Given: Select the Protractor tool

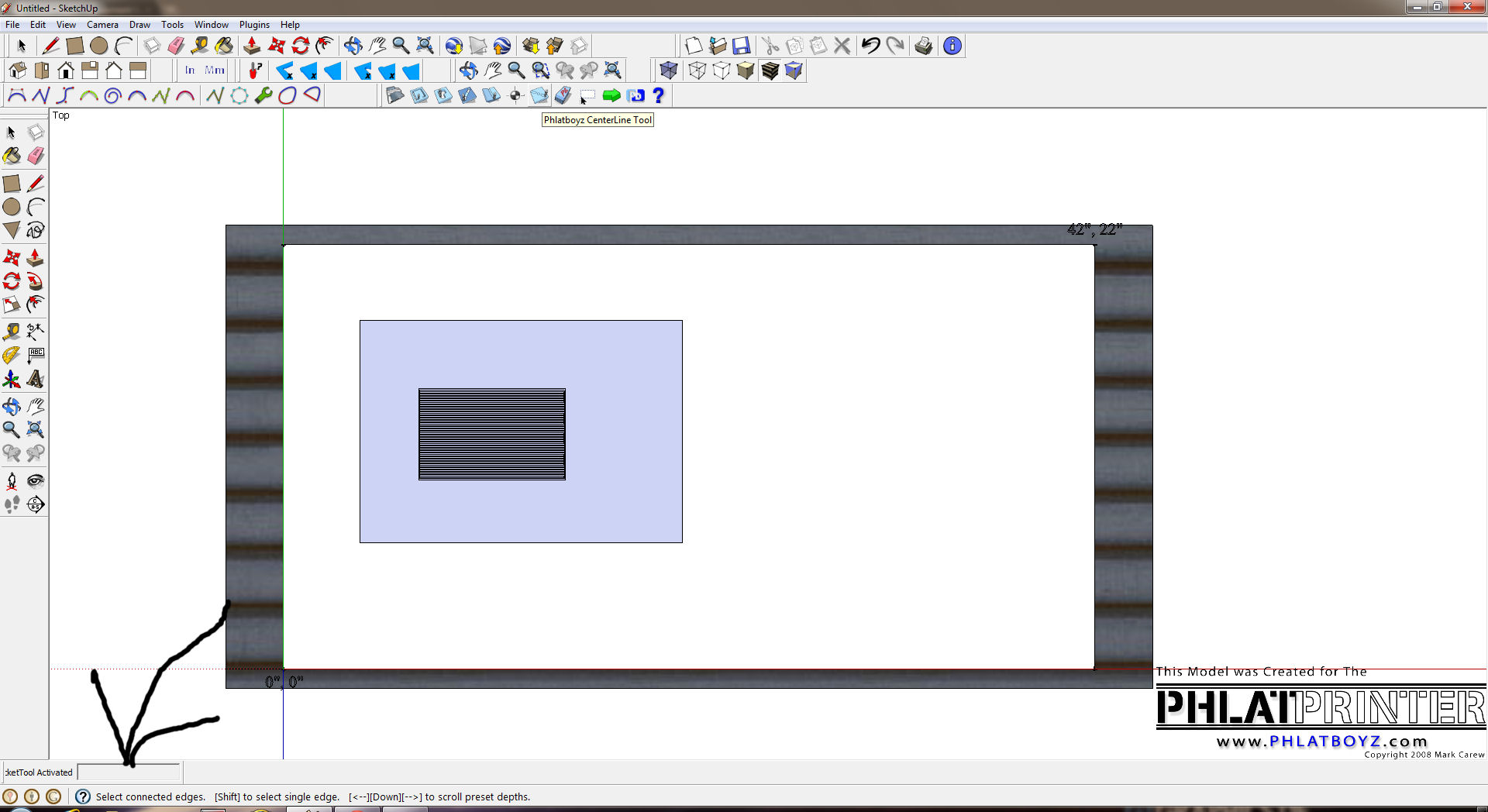Looking at the screenshot, I should (x=12, y=356).
